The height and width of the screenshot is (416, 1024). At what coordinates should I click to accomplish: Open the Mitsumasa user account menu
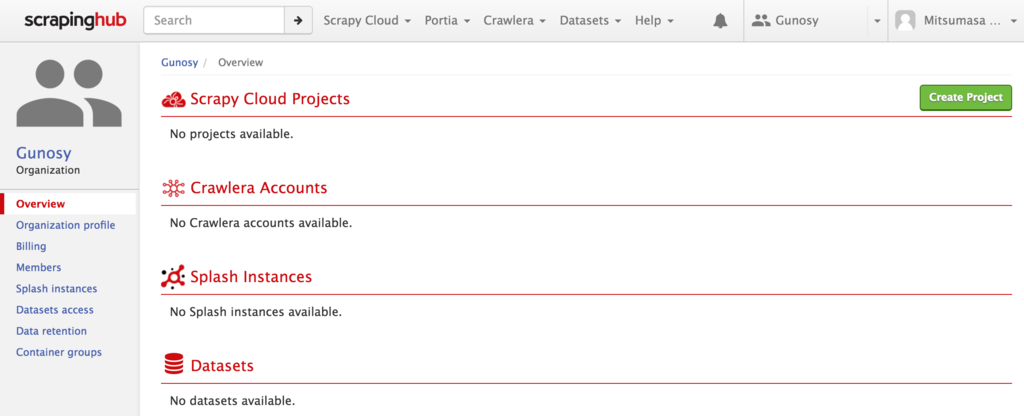point(956,21)
